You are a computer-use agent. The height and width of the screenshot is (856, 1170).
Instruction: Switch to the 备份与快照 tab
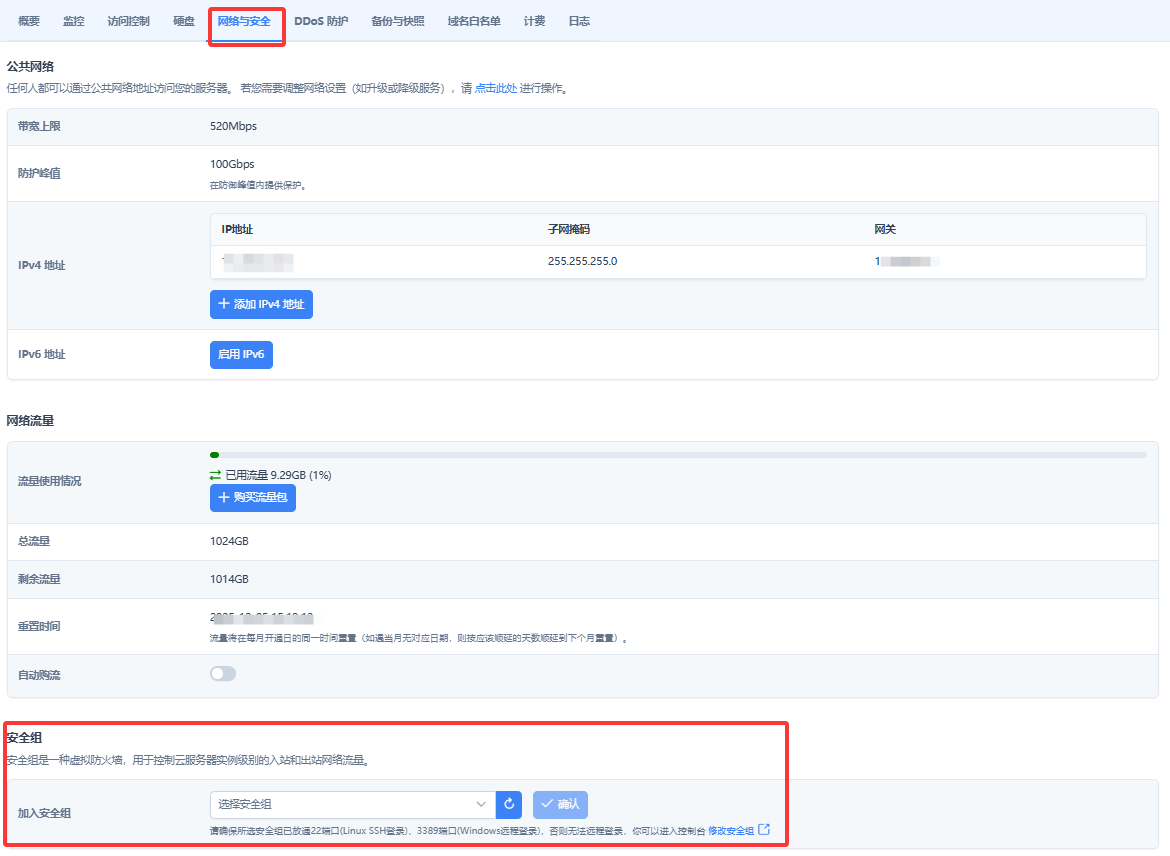[398, 21]
